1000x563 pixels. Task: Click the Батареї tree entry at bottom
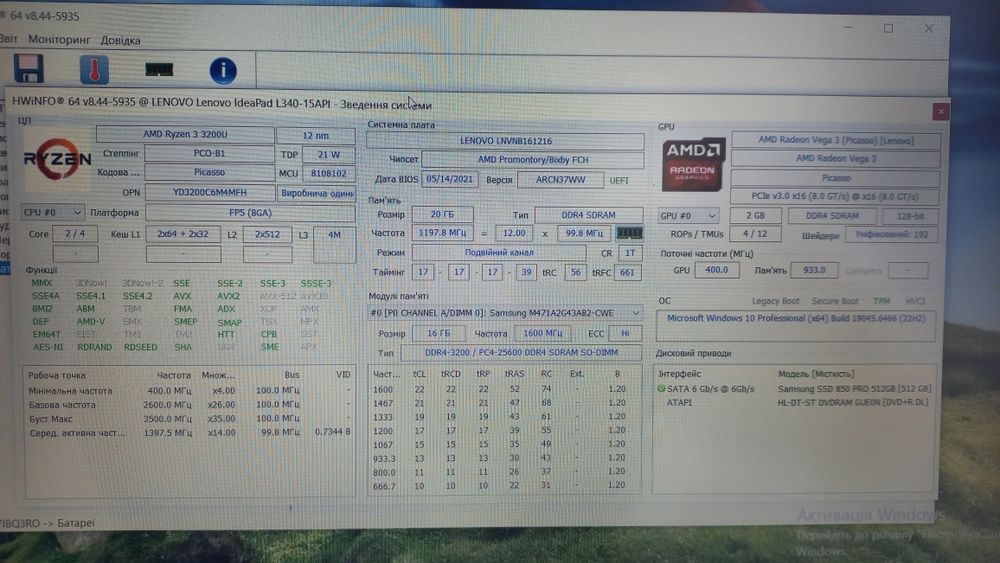tap(76, 523)
